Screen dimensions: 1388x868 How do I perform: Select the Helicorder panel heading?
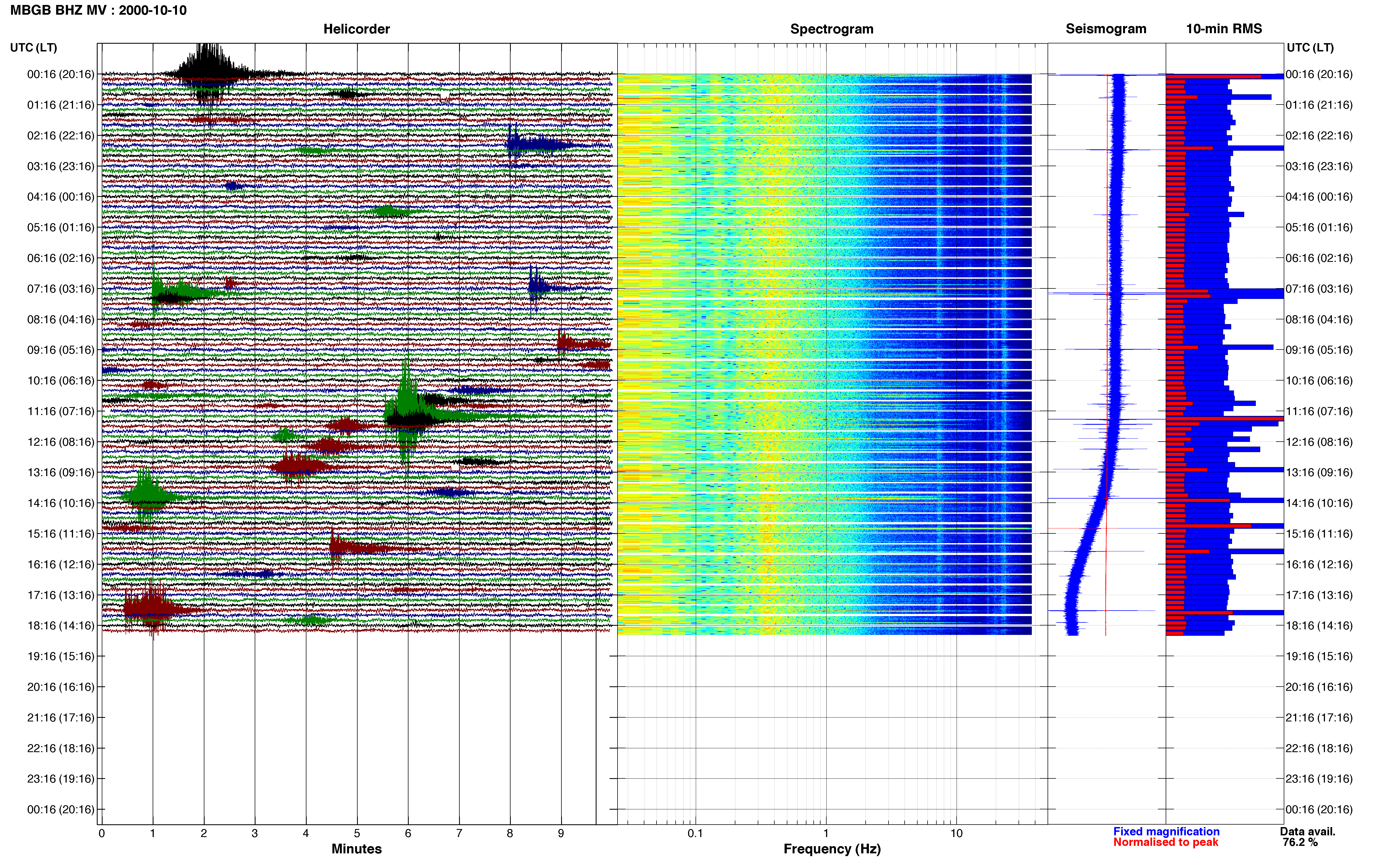[356, 29]
